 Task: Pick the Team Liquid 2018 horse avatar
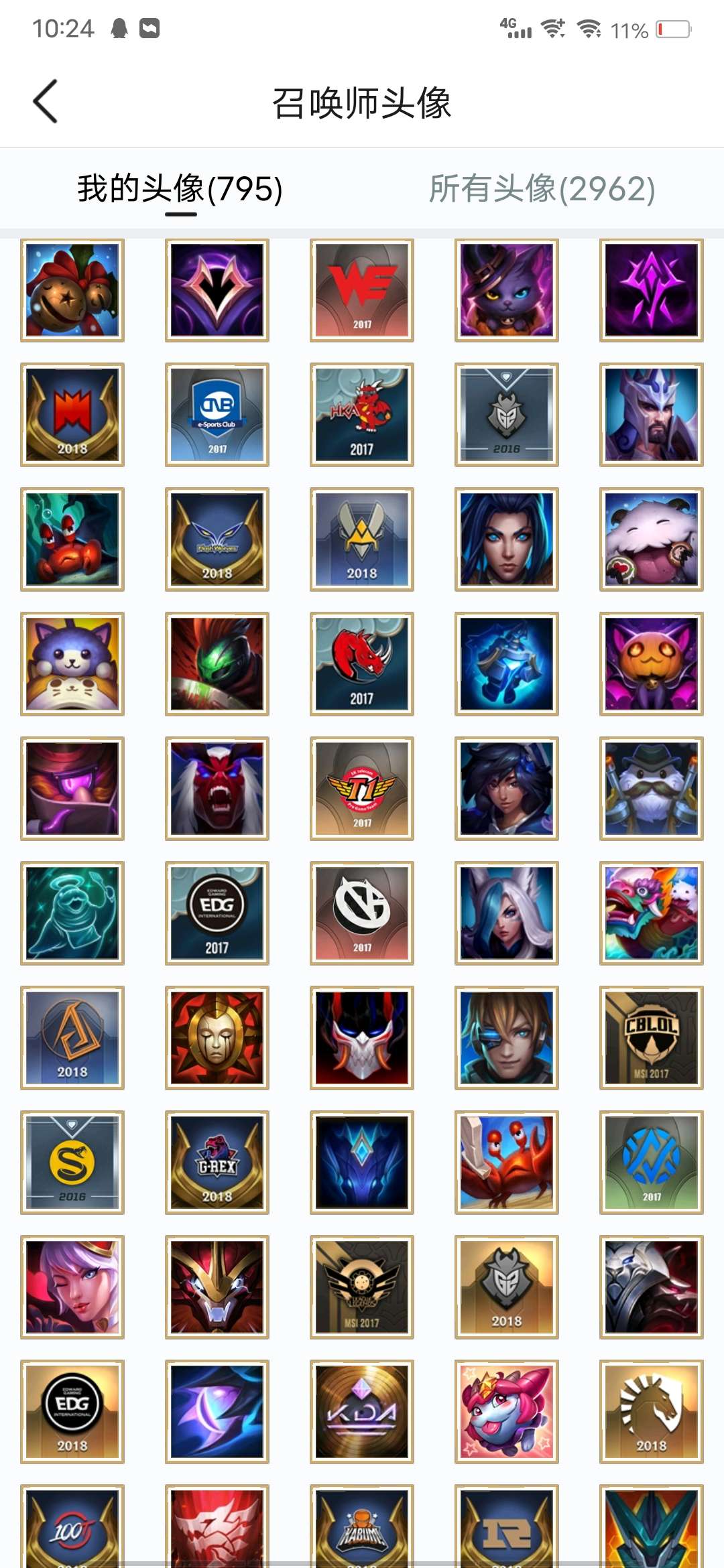click(x=652, y=1412)
